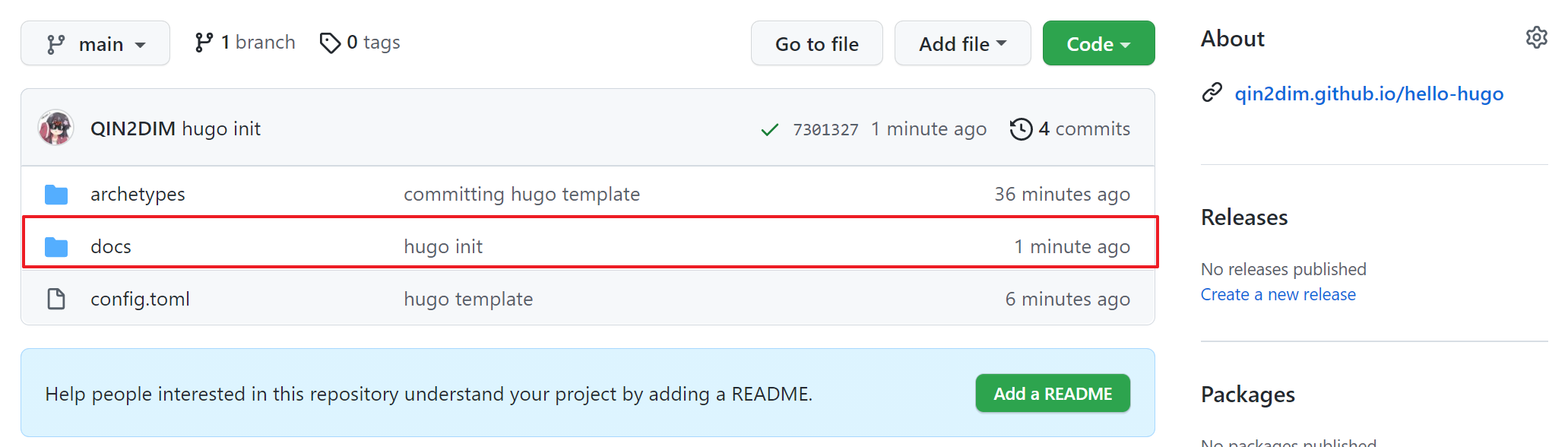Screen dimensions: 1568x447
Task: Click the docs folder icon
Action: [56, 247]
